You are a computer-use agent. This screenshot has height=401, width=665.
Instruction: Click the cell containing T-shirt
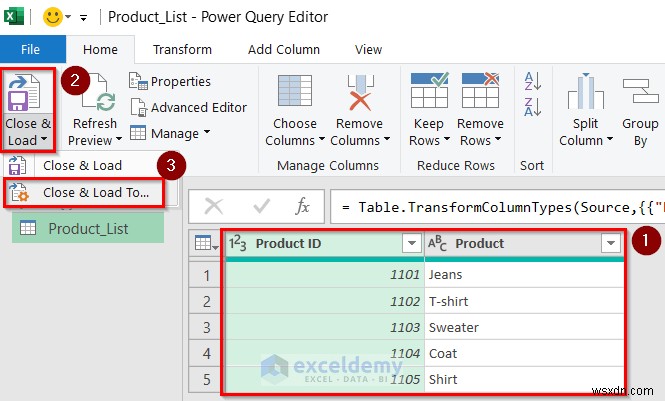click(x=524, y=301)
